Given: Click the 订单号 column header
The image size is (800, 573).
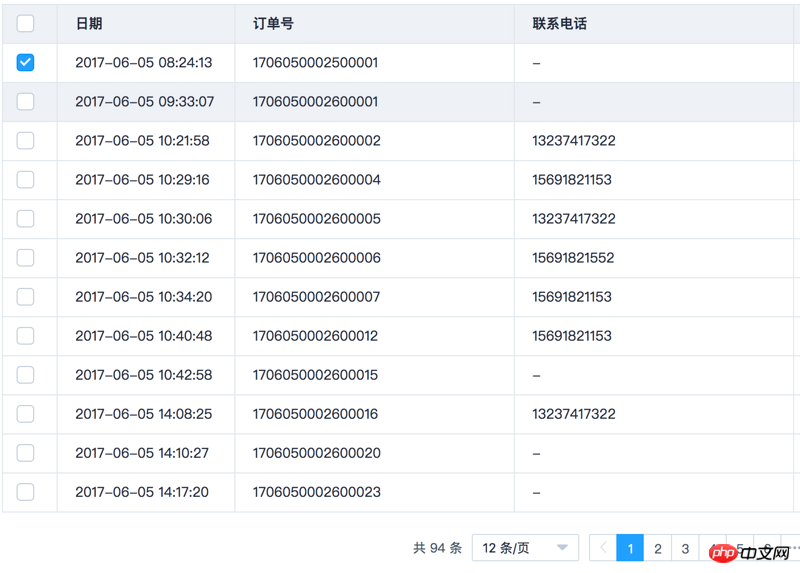Looking at the screenshot, I should [273, 23].
